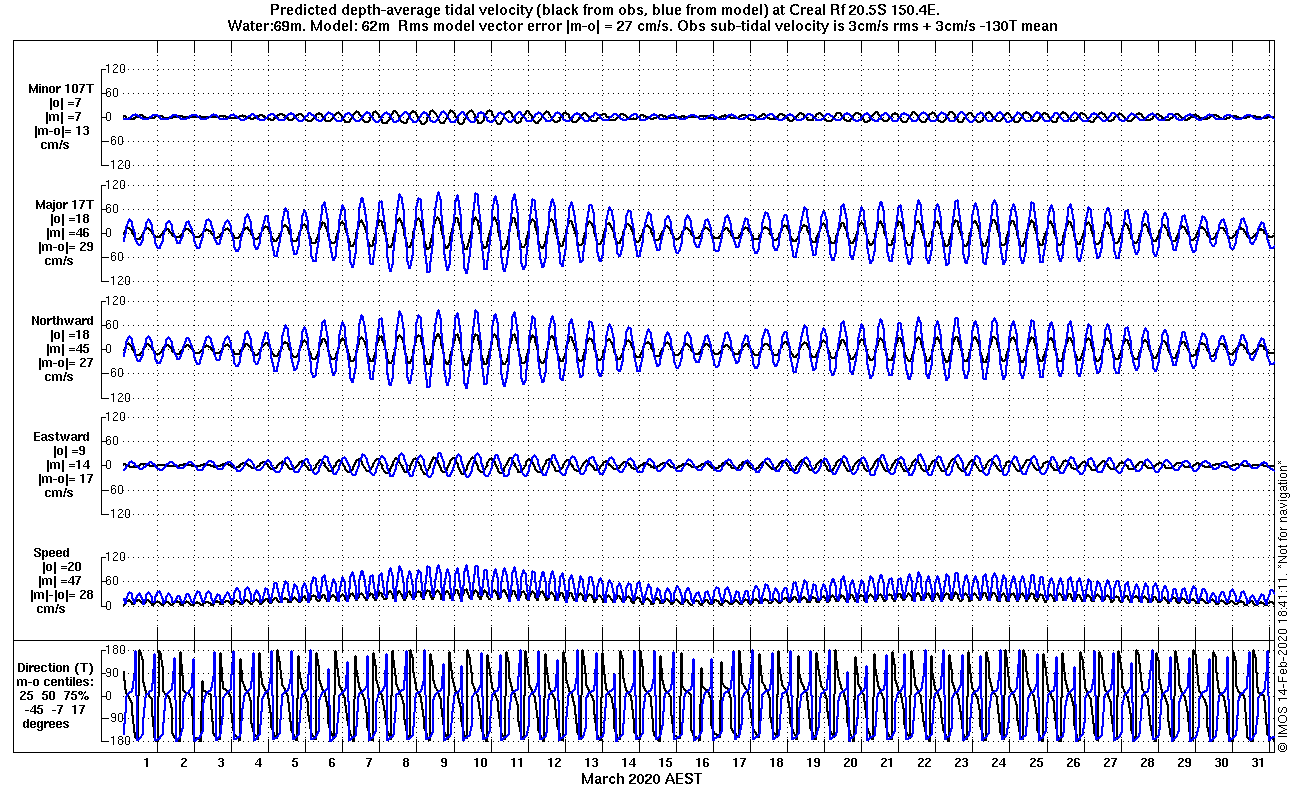Click x-axis day label 26

(x=1071, y=763)
